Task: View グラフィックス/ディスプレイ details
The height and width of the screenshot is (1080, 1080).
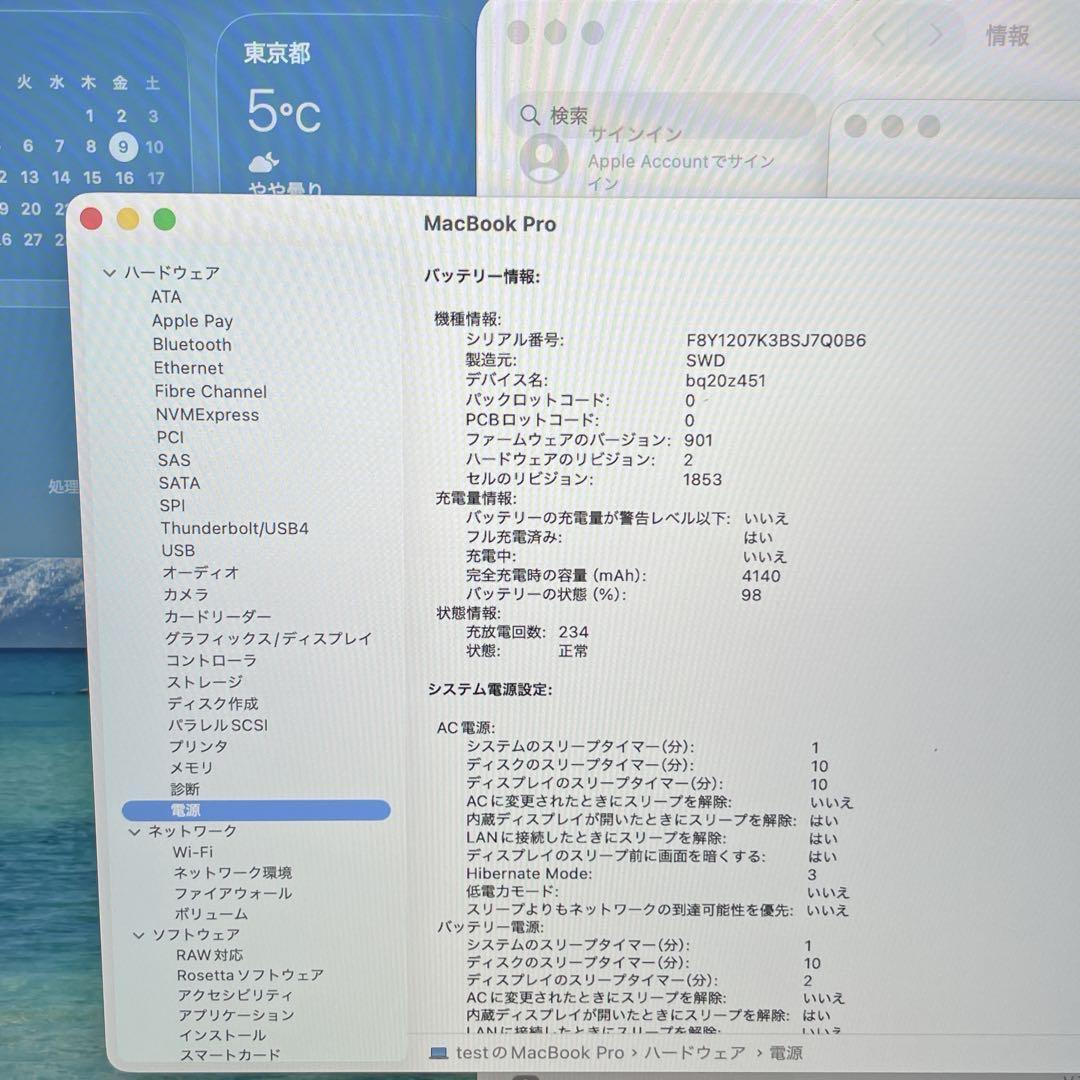Action: click(270, 638)
